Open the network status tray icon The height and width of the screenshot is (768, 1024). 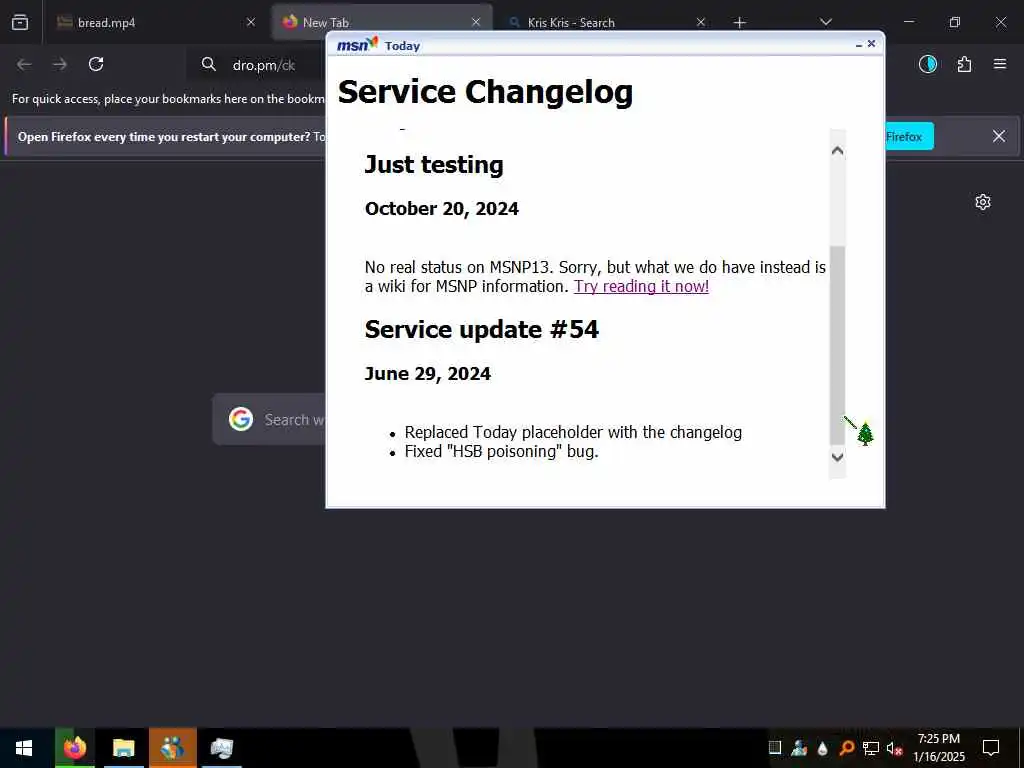tap(871, 748)
